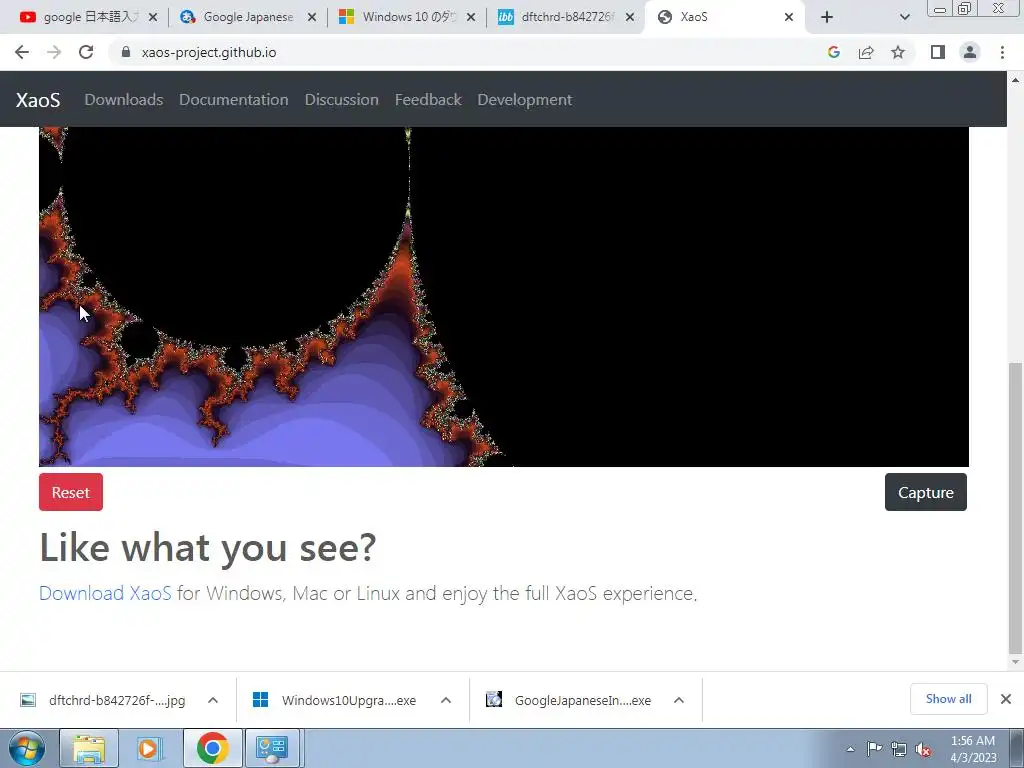This screenshot has width=1024, height=768.
Task: Click the red Reset button
Action: 71,492
